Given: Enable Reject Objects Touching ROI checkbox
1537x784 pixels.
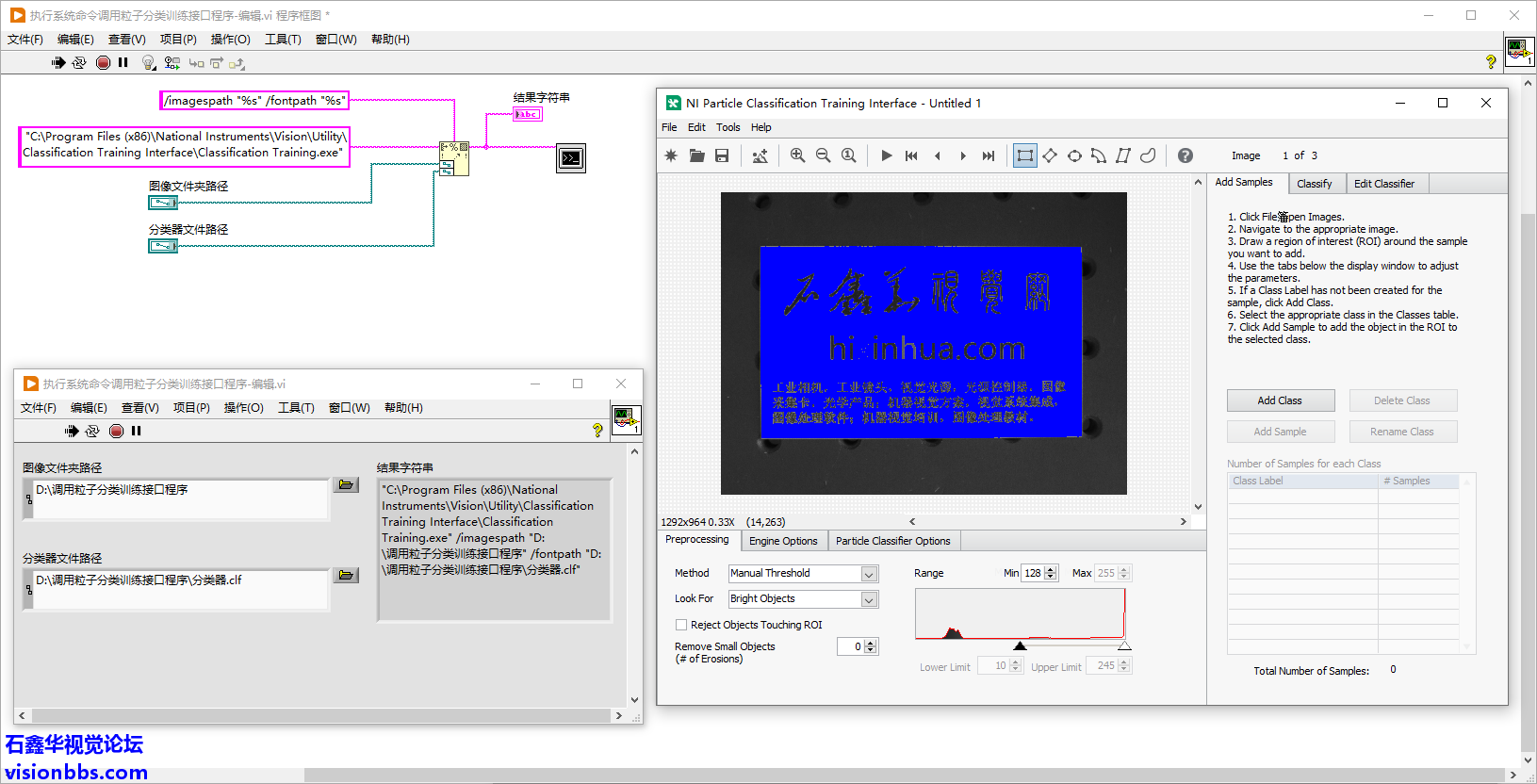Looking at the screenshot, I should coord(681,625).
